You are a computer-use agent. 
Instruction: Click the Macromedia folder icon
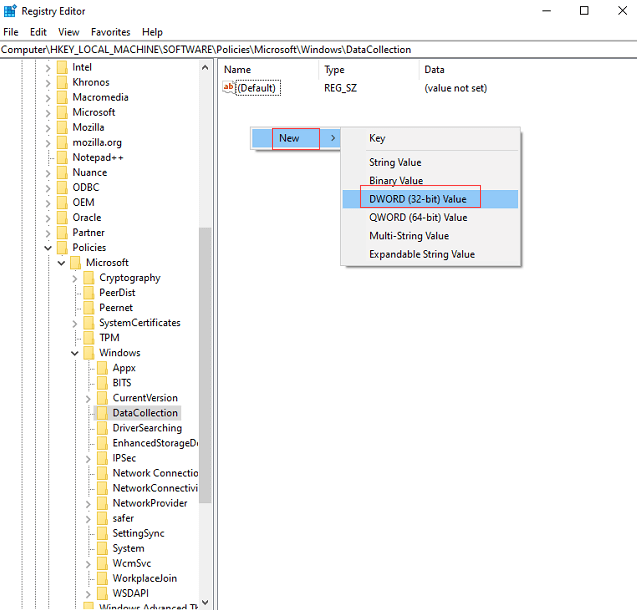tap(62, 97)
